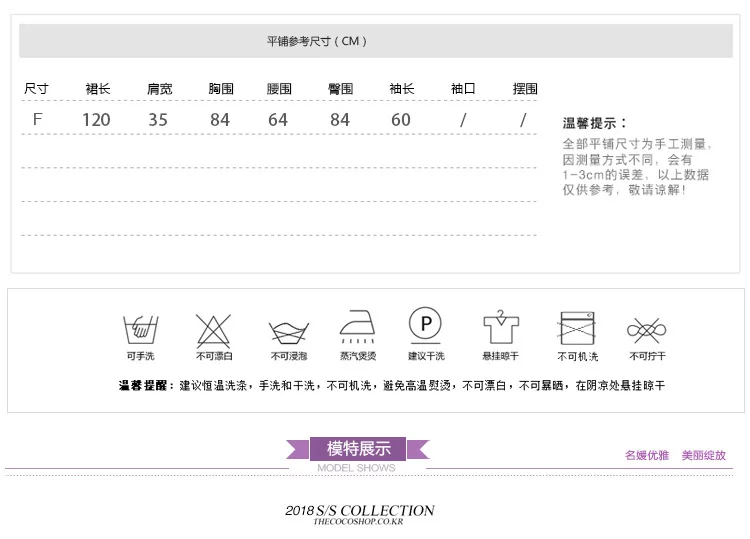Image resolution: width=750 pixels, height=539 pixels.
Task: Click the 2018 S/S COLLECTION title
Action: click(360, 510)
